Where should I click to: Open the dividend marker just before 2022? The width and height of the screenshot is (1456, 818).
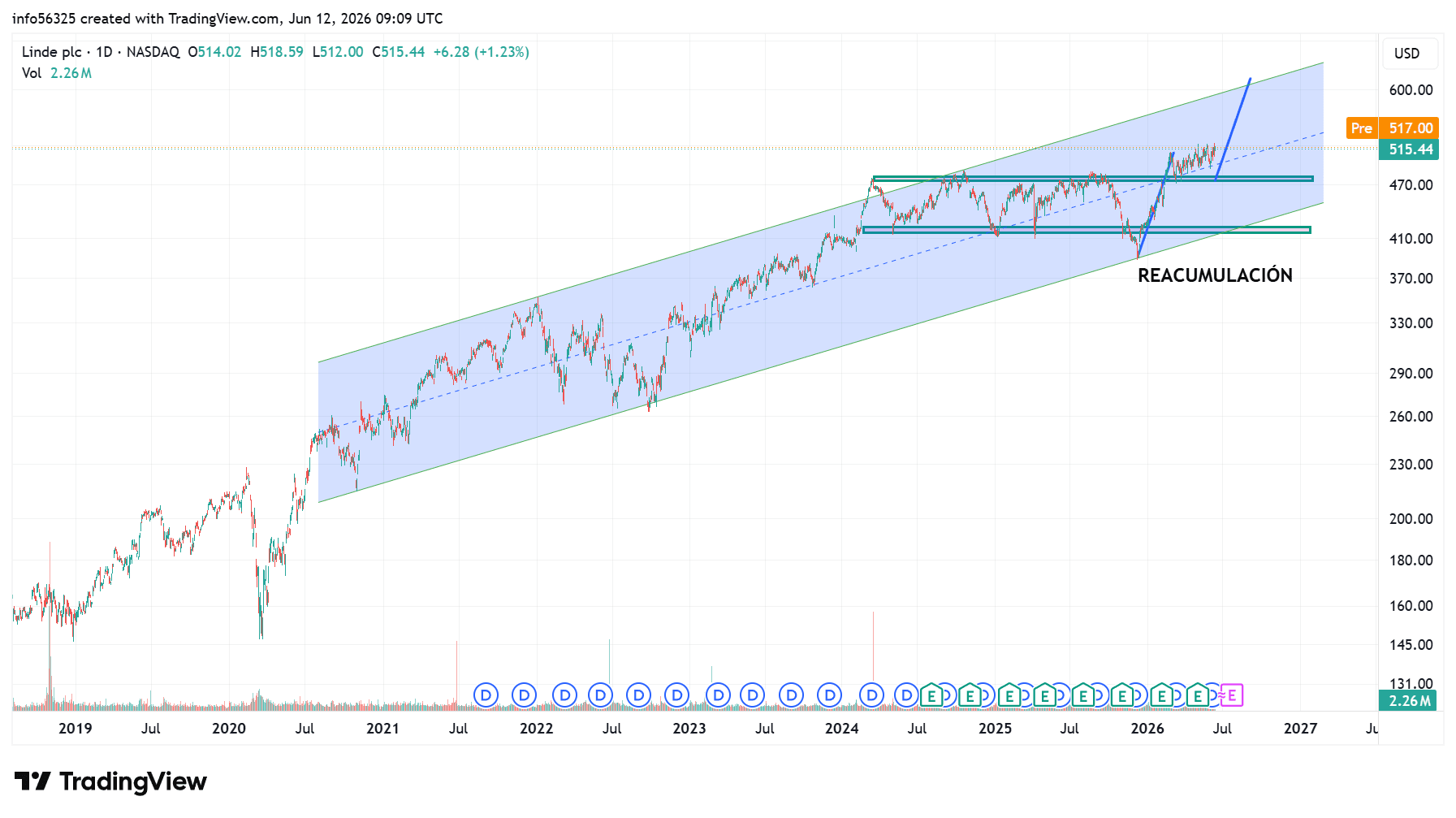(x=524, y=695)
